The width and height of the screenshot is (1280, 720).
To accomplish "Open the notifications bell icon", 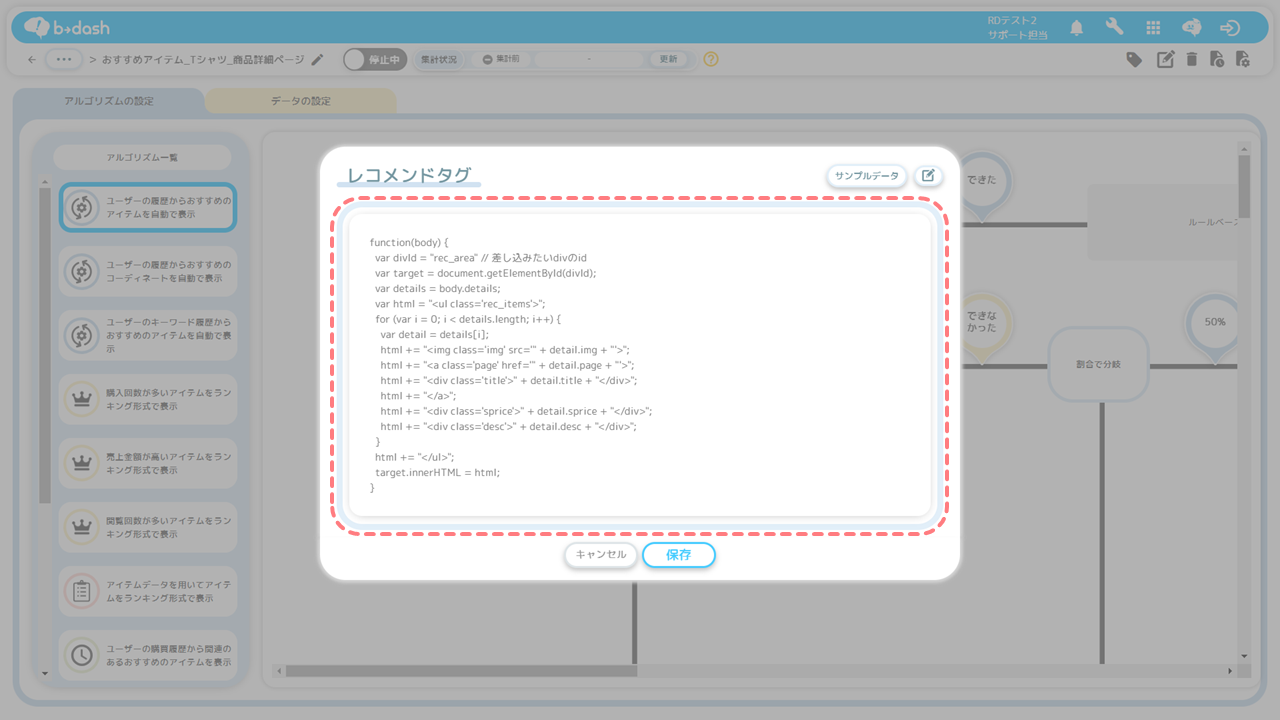I will [x=1077, y=28].
